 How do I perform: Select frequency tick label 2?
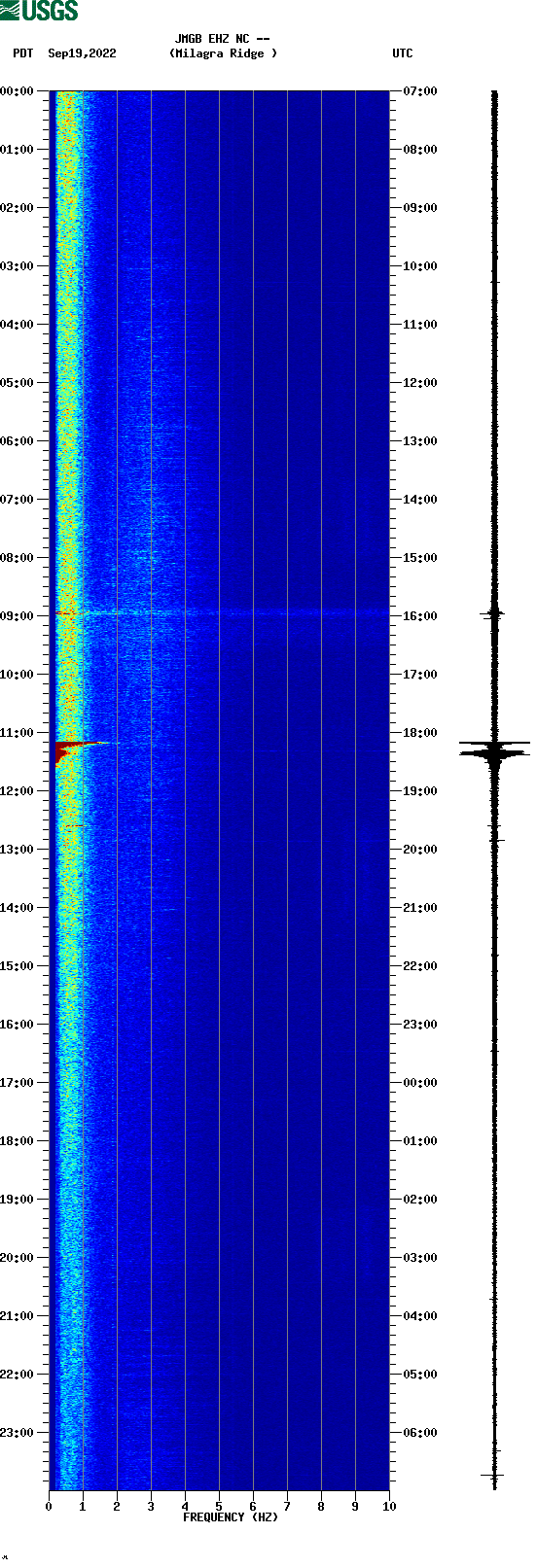pos(117,1507)
